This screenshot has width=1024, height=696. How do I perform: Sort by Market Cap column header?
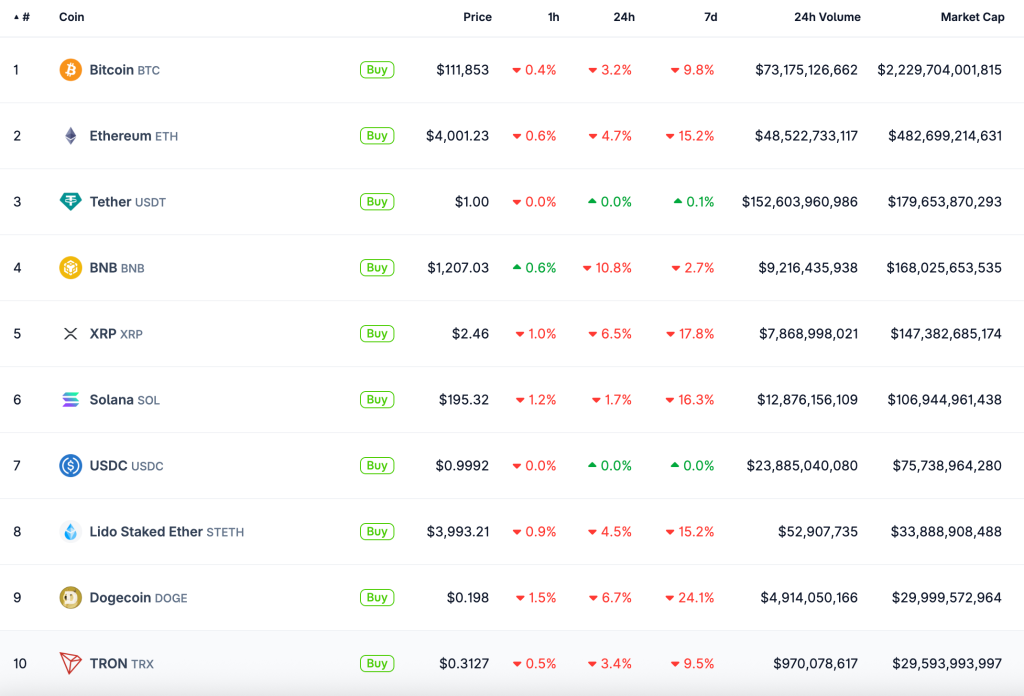coord(972,17)
